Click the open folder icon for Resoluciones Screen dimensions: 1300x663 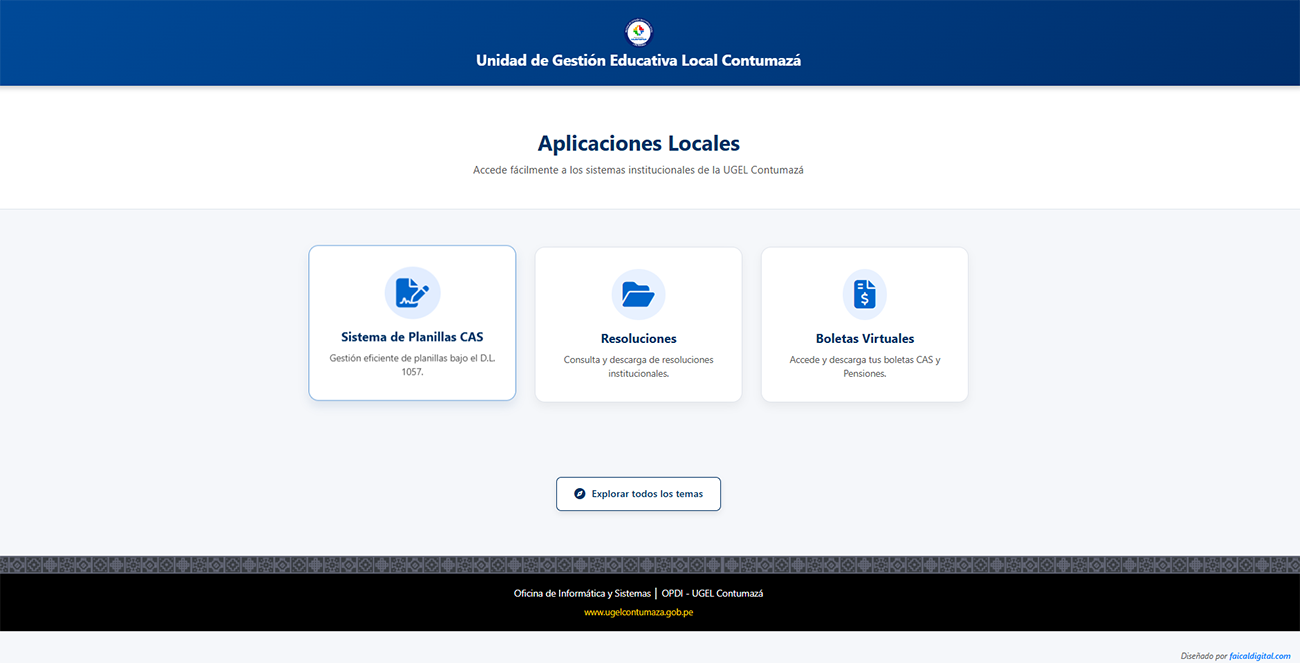click(638, 294)
